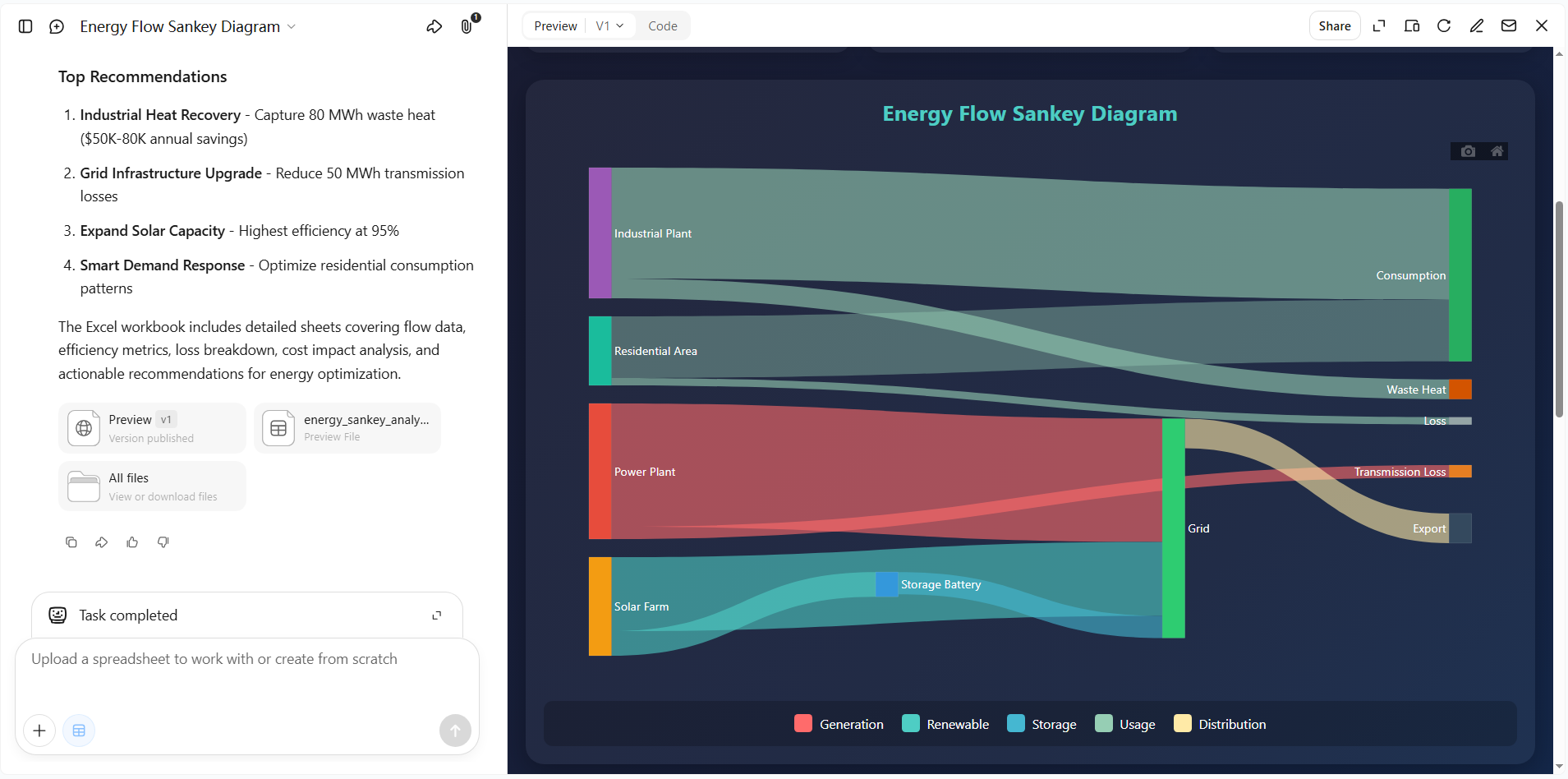Download plot as PNG camera icon
Image resolution: width=1568 pixels, height=779 pixels.
point(1468,151)
